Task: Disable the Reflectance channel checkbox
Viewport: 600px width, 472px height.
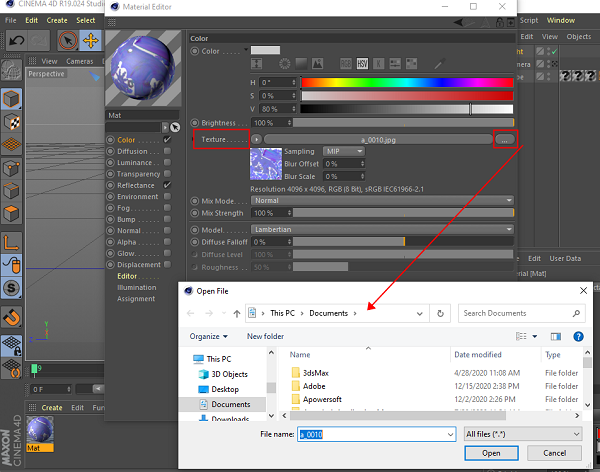Action: click(167, 185)
